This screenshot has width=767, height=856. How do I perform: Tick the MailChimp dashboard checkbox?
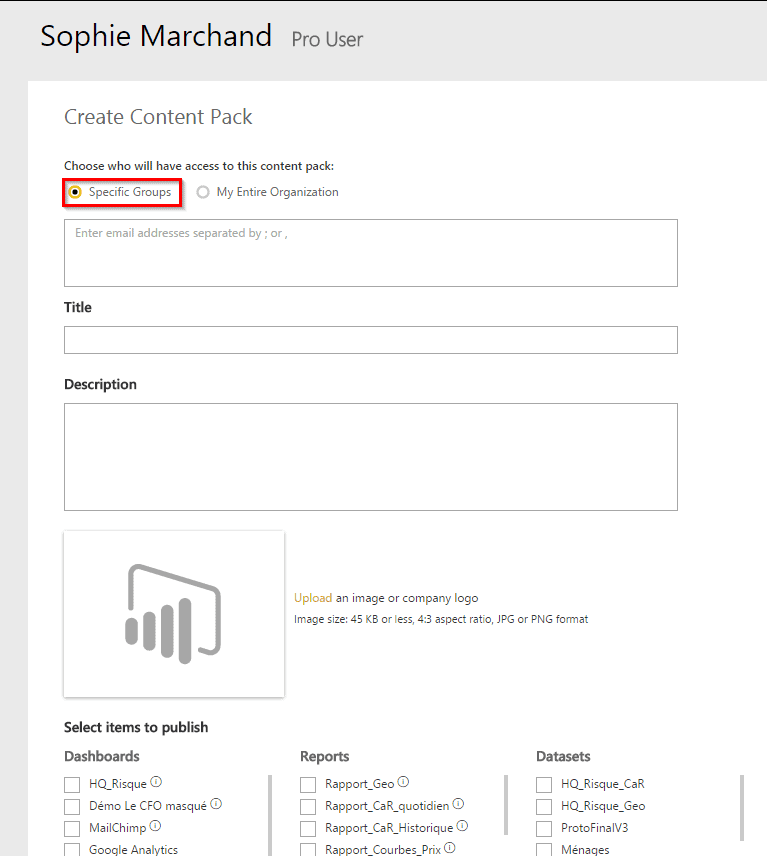coord(72,828)
